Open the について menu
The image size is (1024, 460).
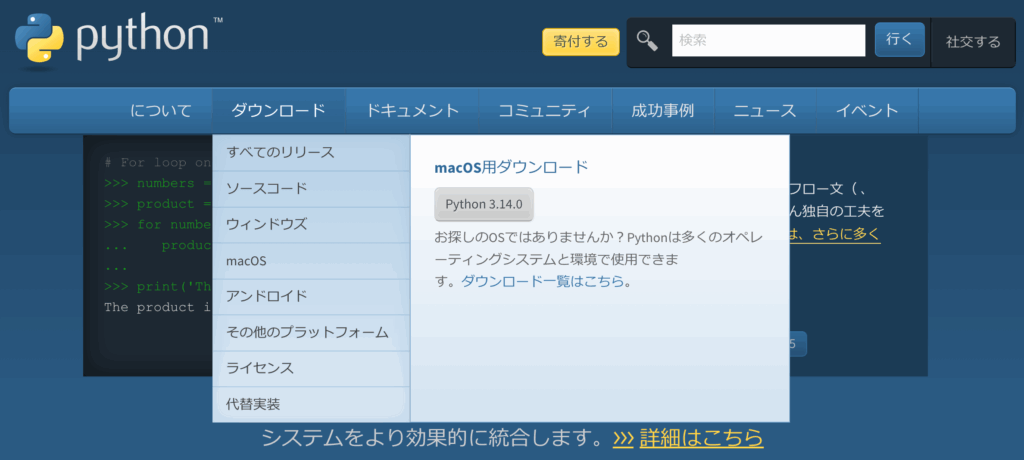161,111
